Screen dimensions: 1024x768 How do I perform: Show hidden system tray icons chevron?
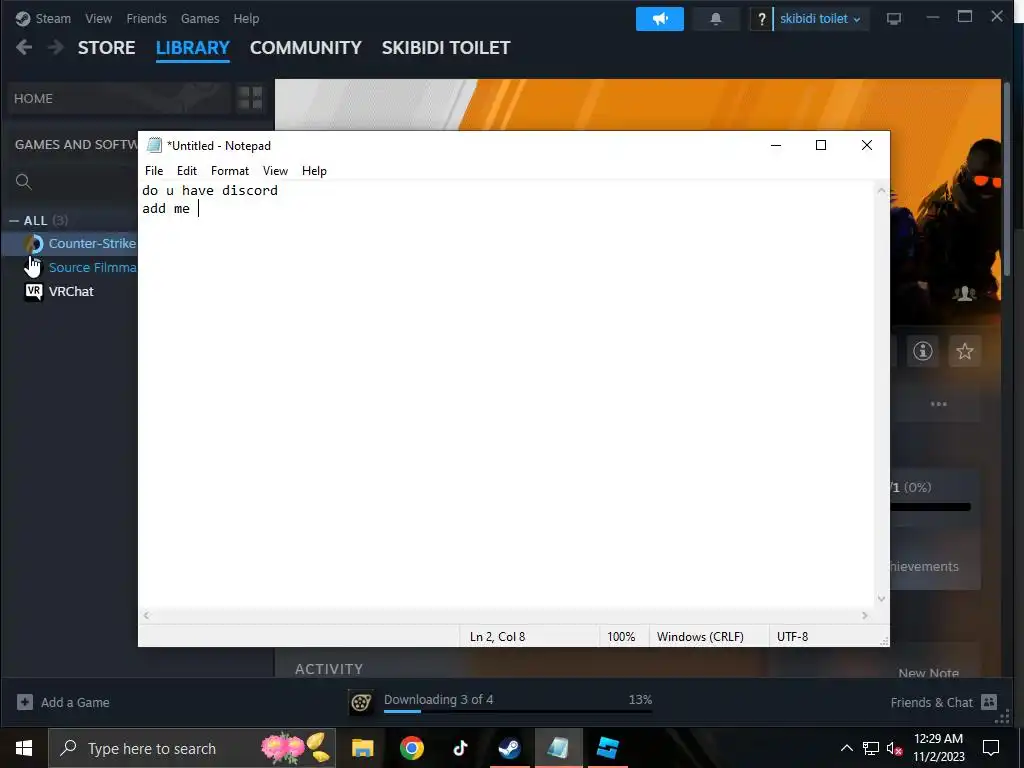click(x=846, y=748)
